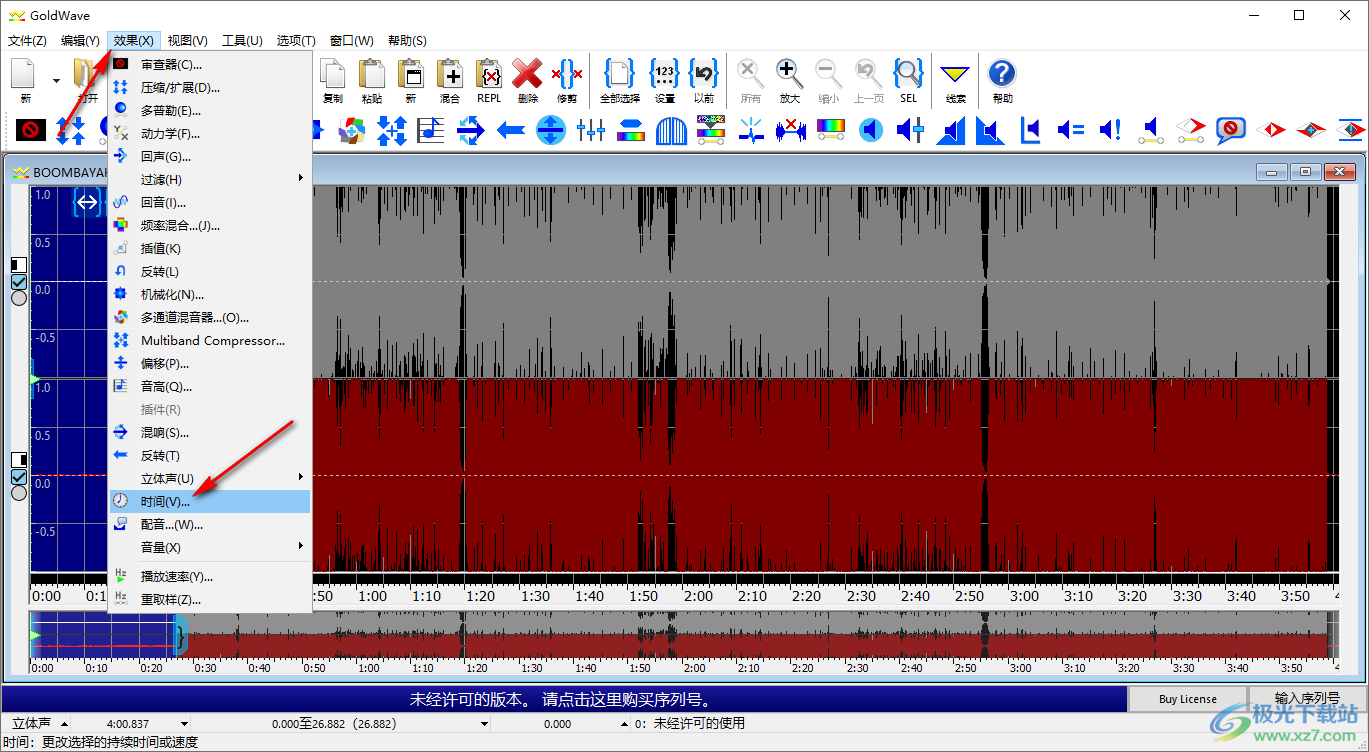Screen dimensions: 1369x752
Task: Click the Trim (修剪) icon
Action: (x=567, y=80)
